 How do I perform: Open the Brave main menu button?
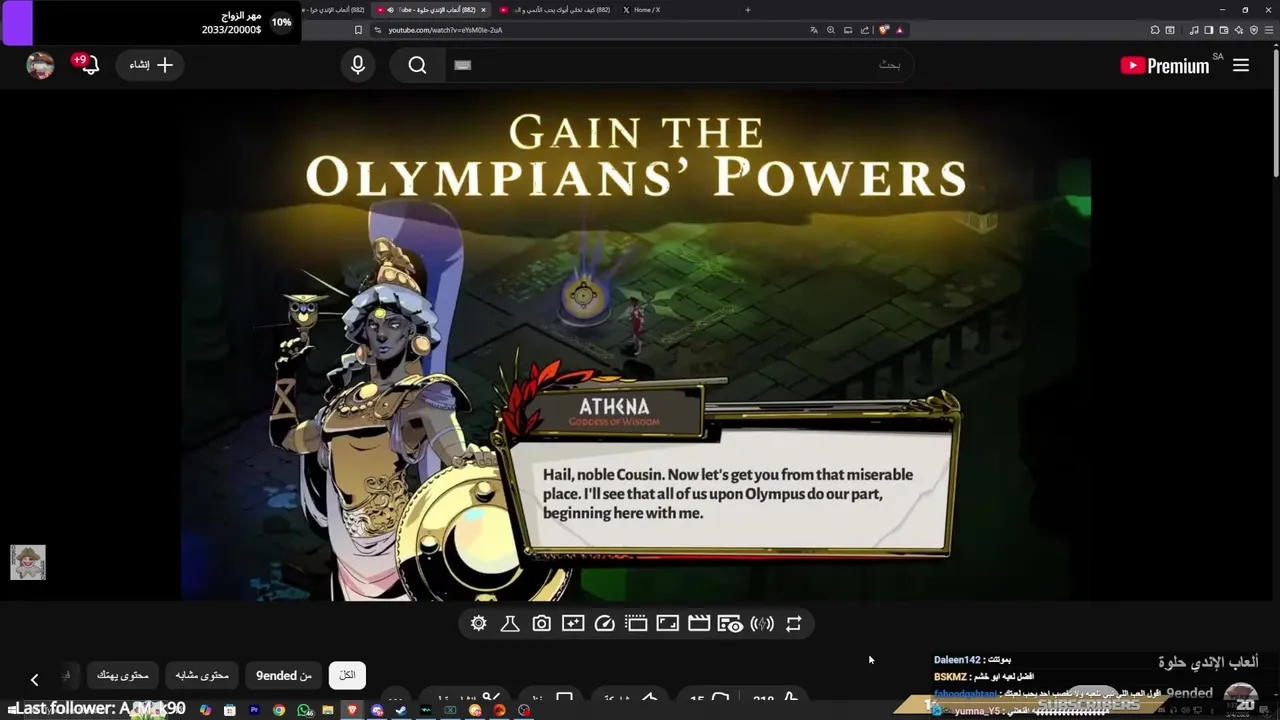pos(1270,30)
